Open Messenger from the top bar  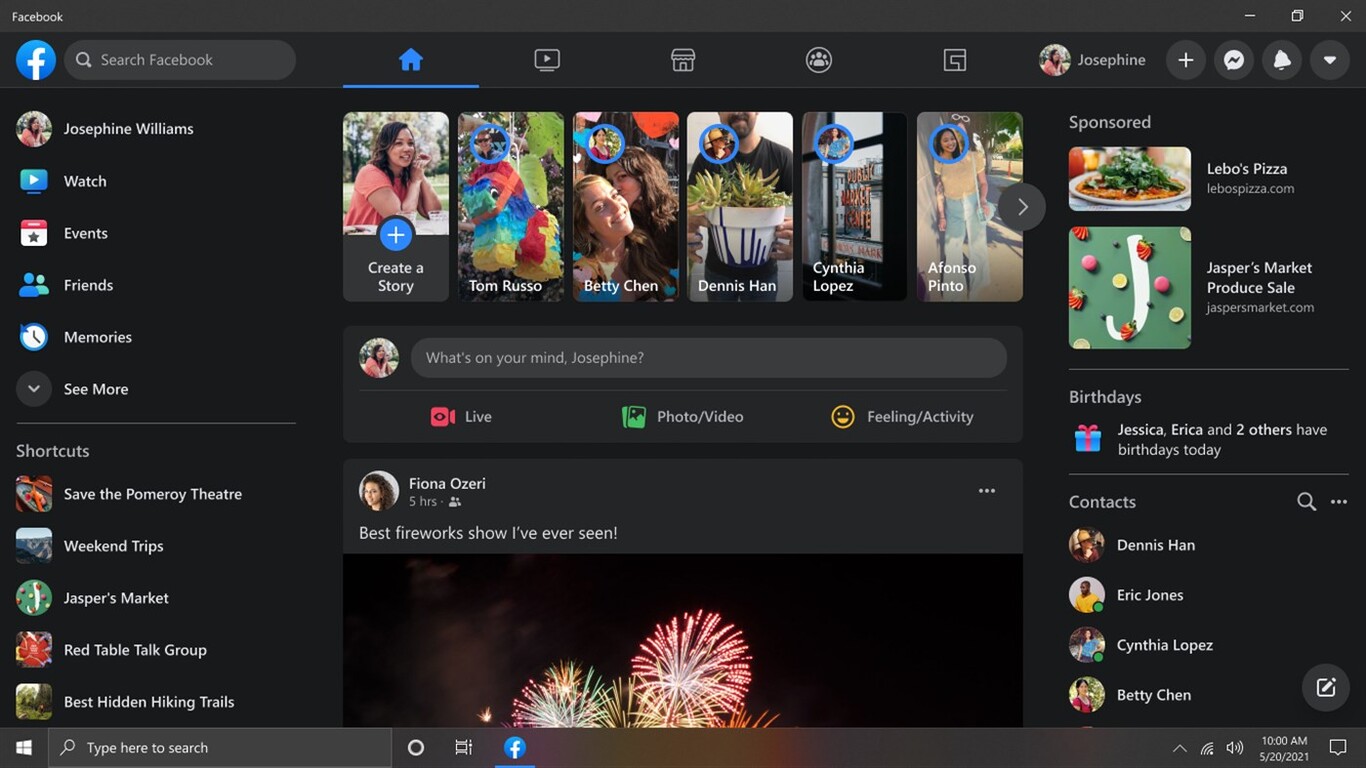1233,59
